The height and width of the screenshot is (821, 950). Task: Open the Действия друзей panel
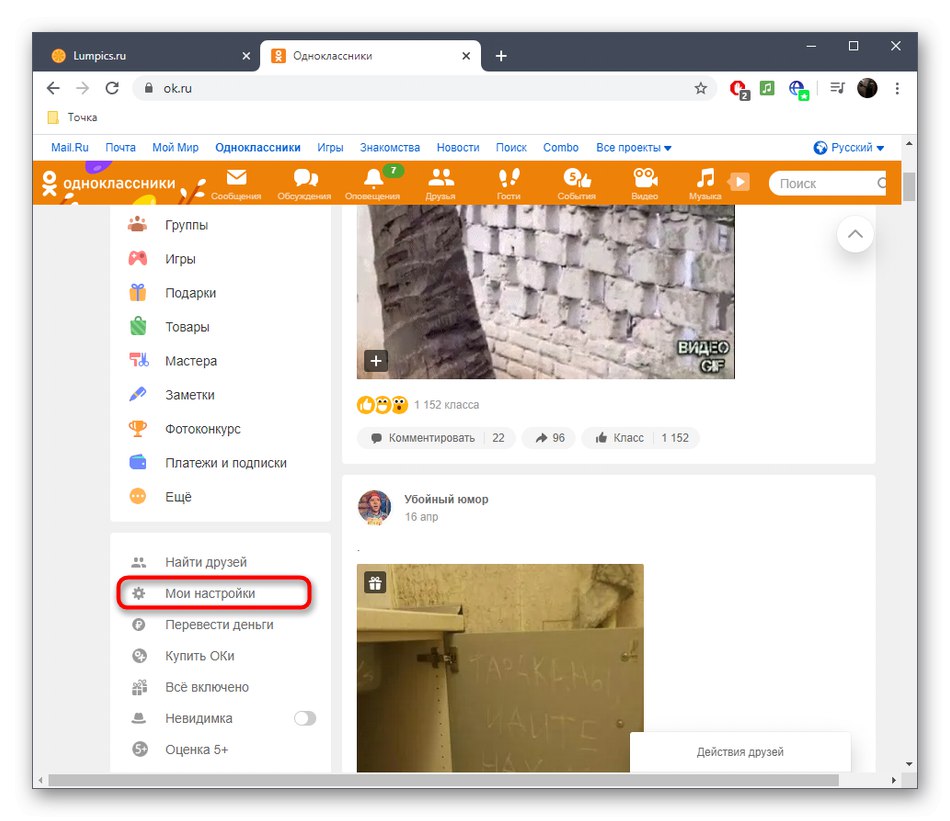click(740, 752)
